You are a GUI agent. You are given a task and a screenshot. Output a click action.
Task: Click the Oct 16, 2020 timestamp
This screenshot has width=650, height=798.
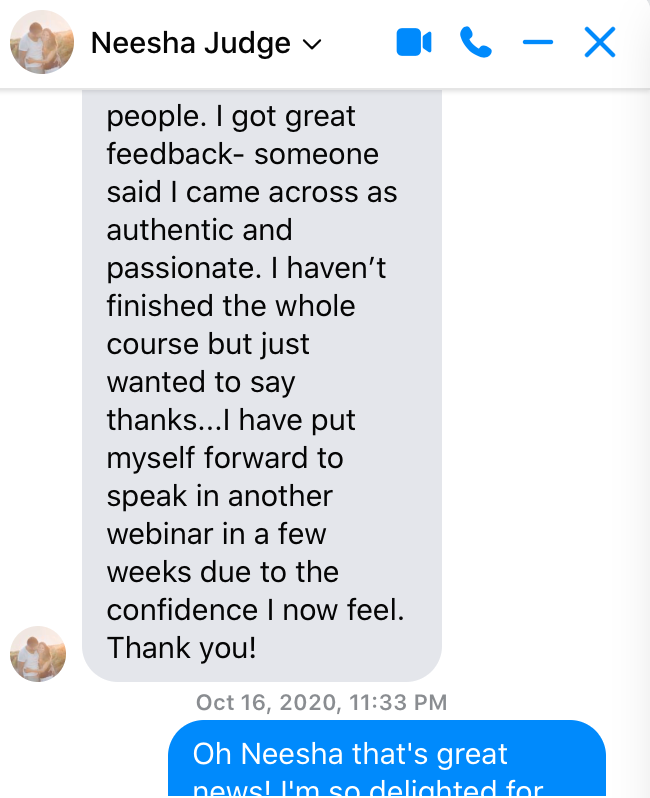[x=321, y=703]
